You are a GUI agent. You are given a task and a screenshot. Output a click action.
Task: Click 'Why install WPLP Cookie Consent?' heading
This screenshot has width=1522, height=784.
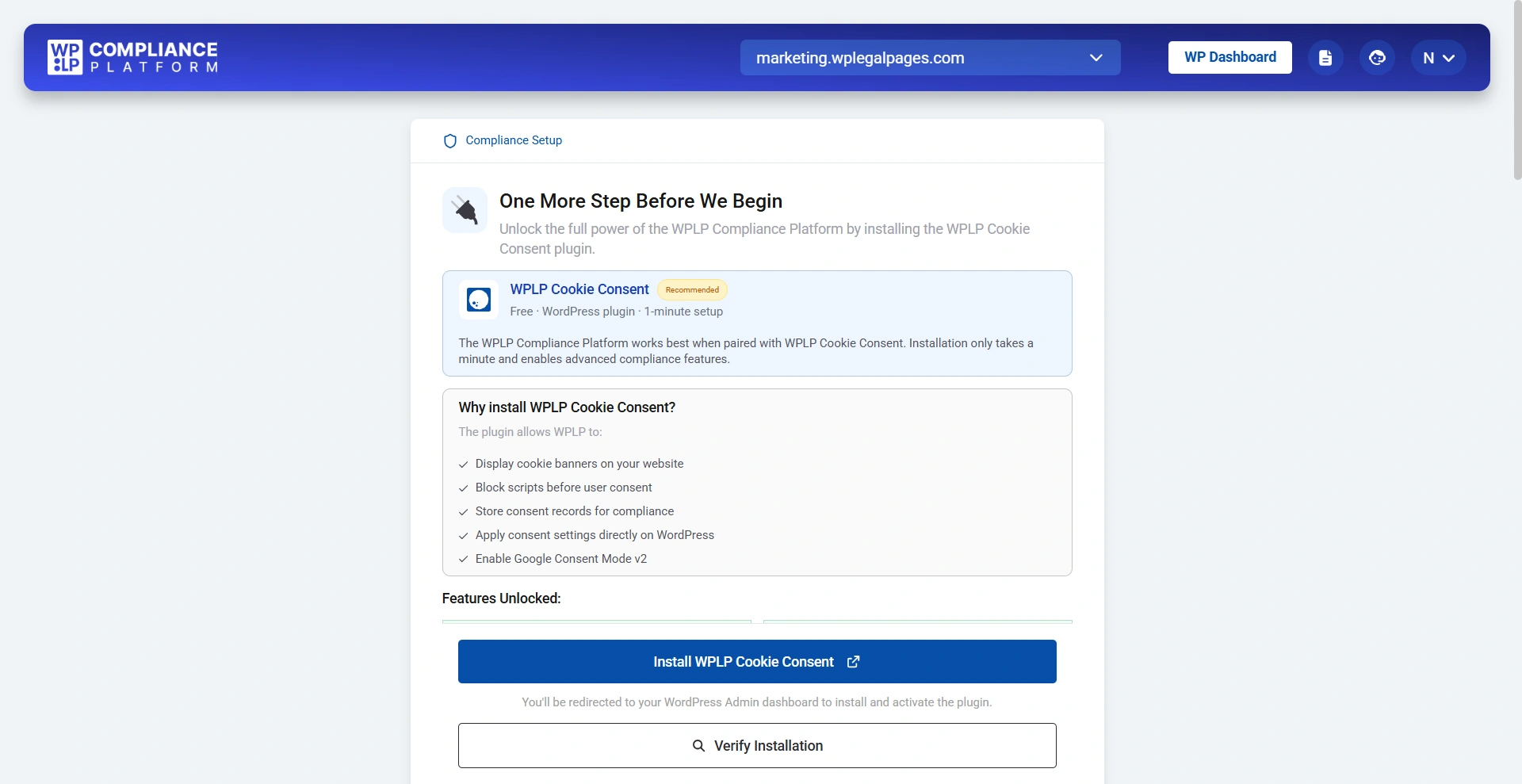point(567,407)
